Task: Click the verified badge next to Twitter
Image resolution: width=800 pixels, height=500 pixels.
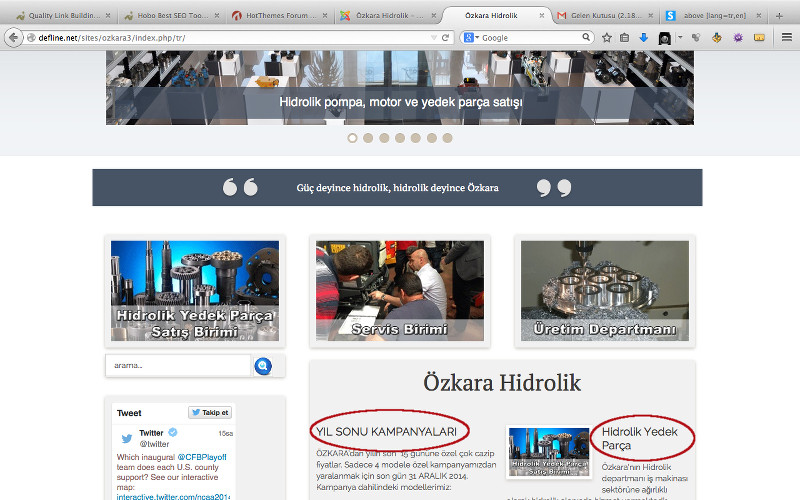Action: point(173,432)
